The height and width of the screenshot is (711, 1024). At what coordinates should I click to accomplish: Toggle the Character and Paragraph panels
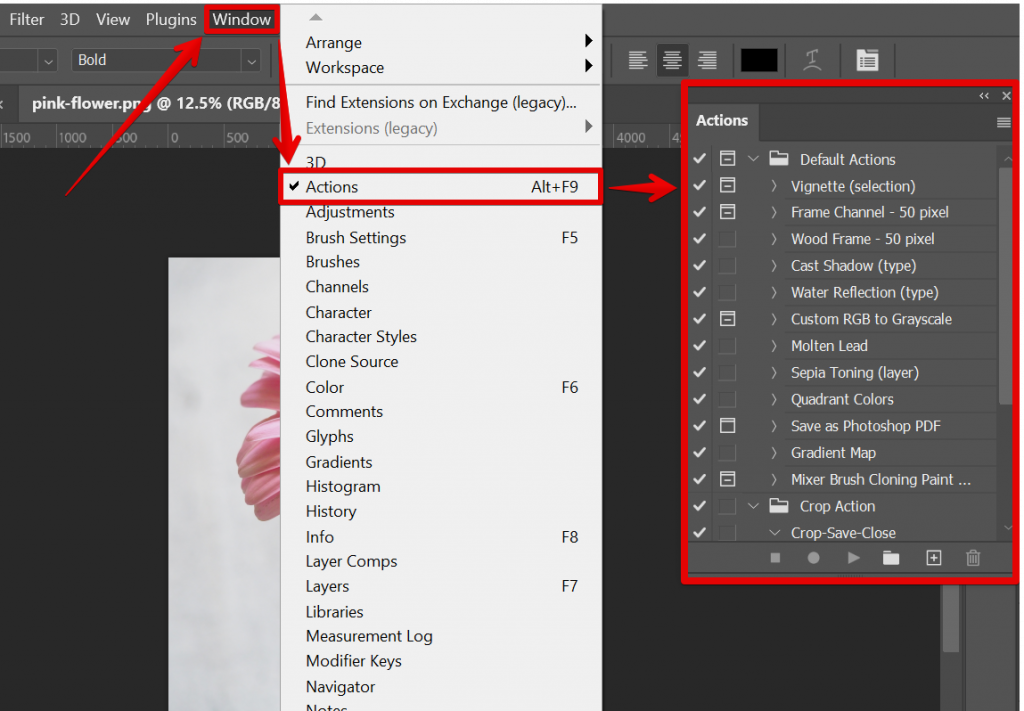pyautogui.click(x=866, y=60)
